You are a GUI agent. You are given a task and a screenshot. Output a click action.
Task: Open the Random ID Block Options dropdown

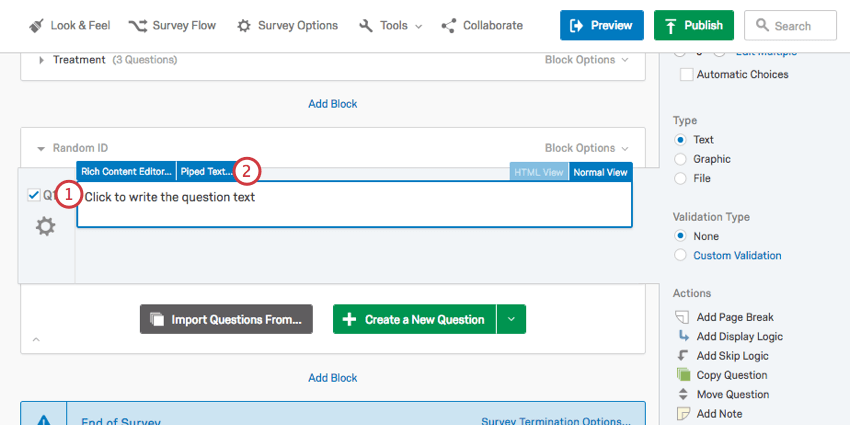pos(587,148)
